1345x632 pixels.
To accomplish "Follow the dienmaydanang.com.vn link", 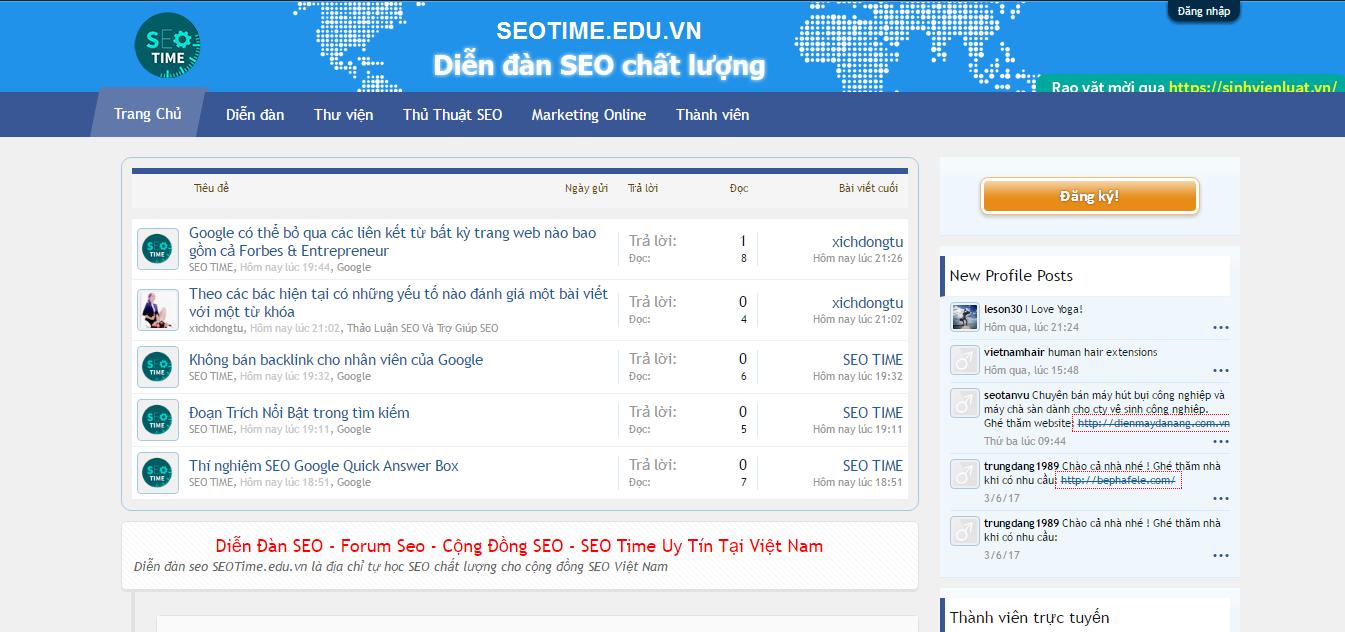I will [1153, 423].
